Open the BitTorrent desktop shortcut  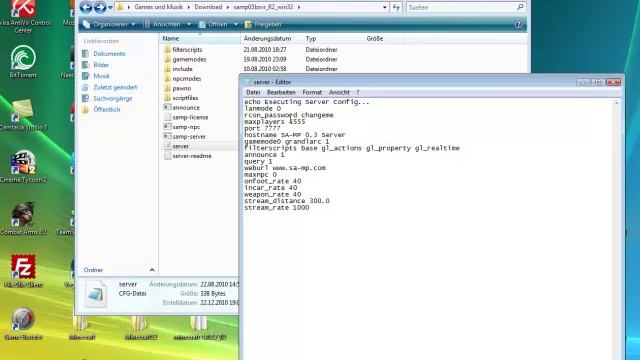pyautogui.click(x=23, y=61)
